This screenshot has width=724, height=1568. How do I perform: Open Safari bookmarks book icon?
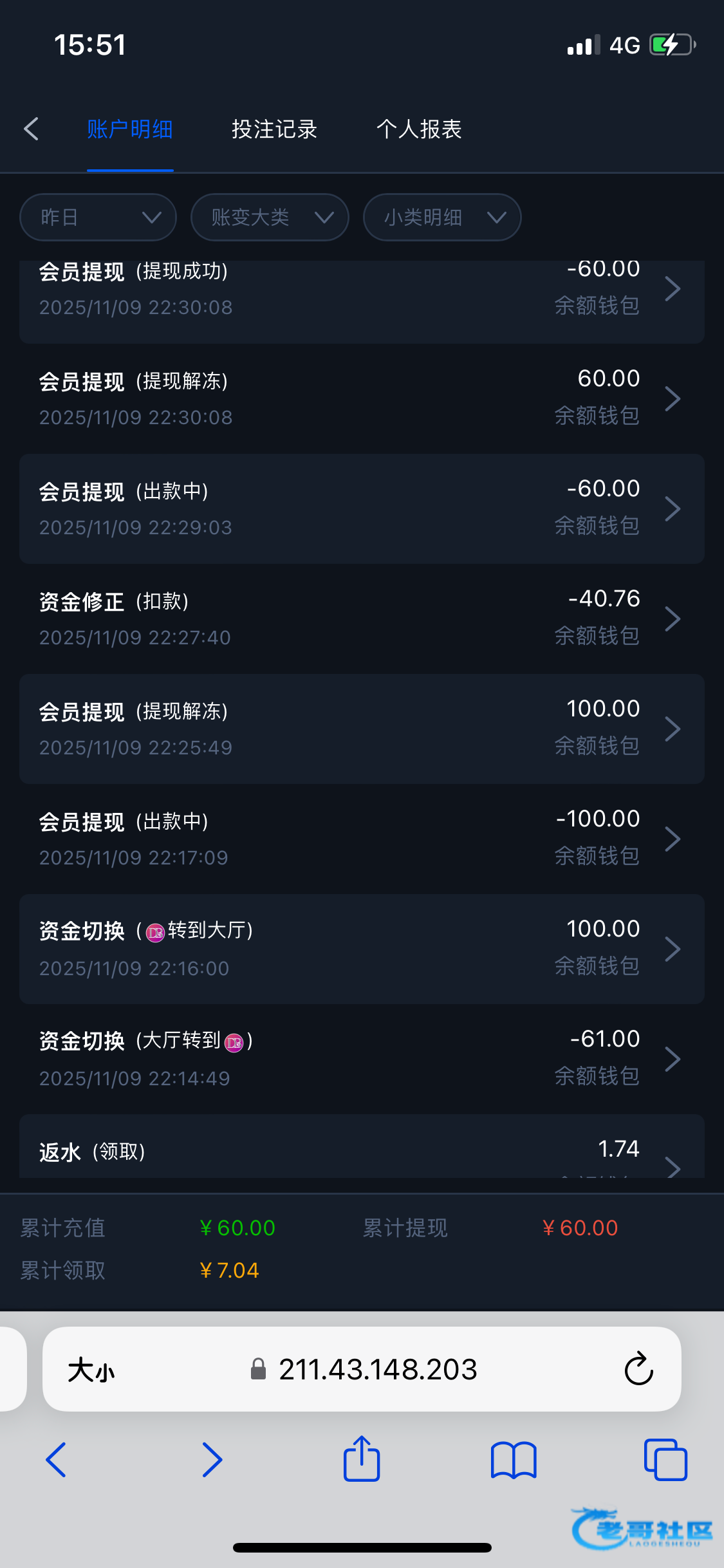(513, 1459)
